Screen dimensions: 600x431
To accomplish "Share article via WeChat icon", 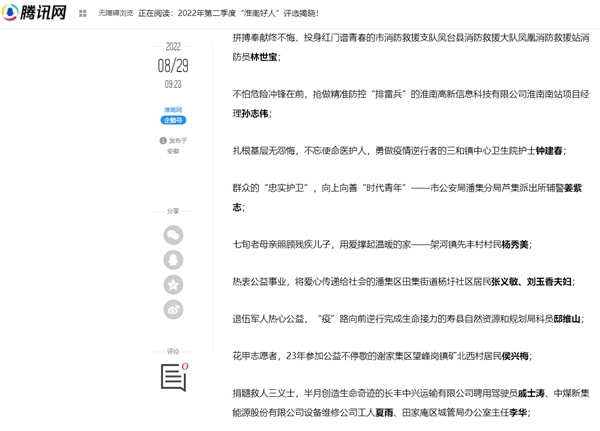I will point(173,235).
